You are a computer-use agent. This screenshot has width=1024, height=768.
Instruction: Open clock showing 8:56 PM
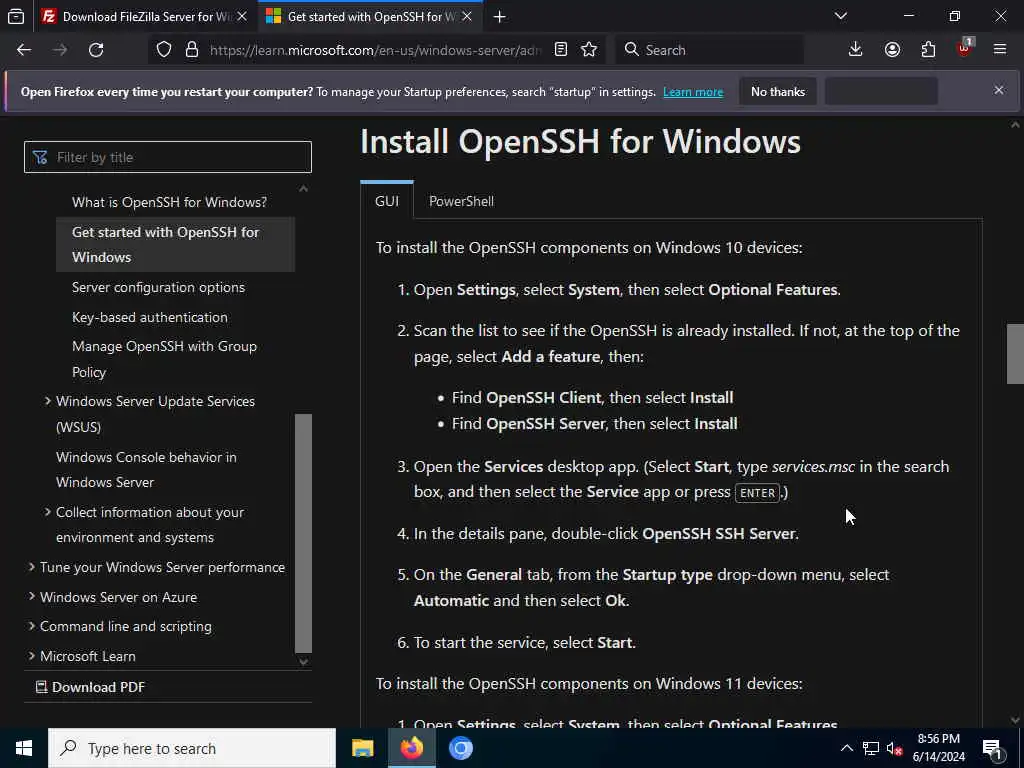pyautogui.click(x=938, y=748)
